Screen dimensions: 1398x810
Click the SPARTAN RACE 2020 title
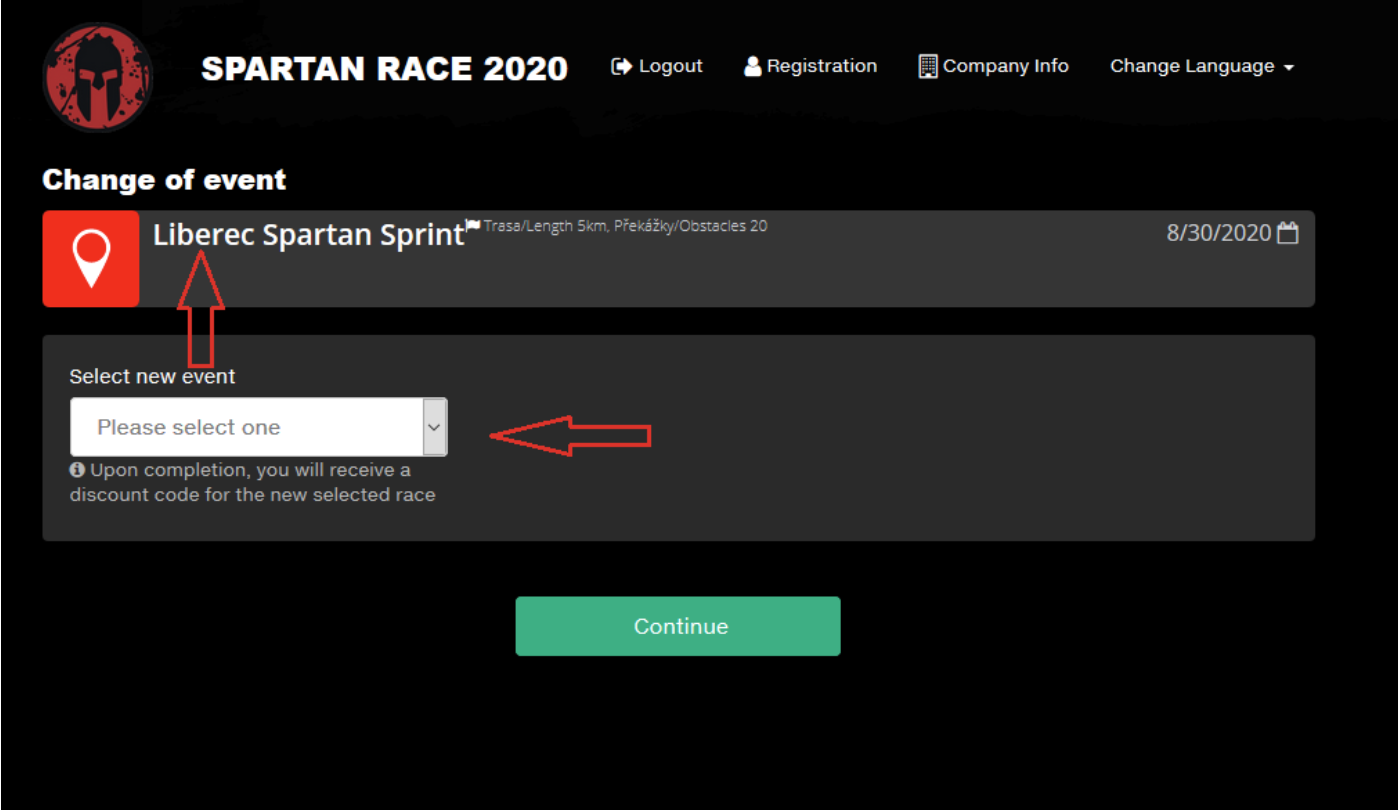[384, 68]
